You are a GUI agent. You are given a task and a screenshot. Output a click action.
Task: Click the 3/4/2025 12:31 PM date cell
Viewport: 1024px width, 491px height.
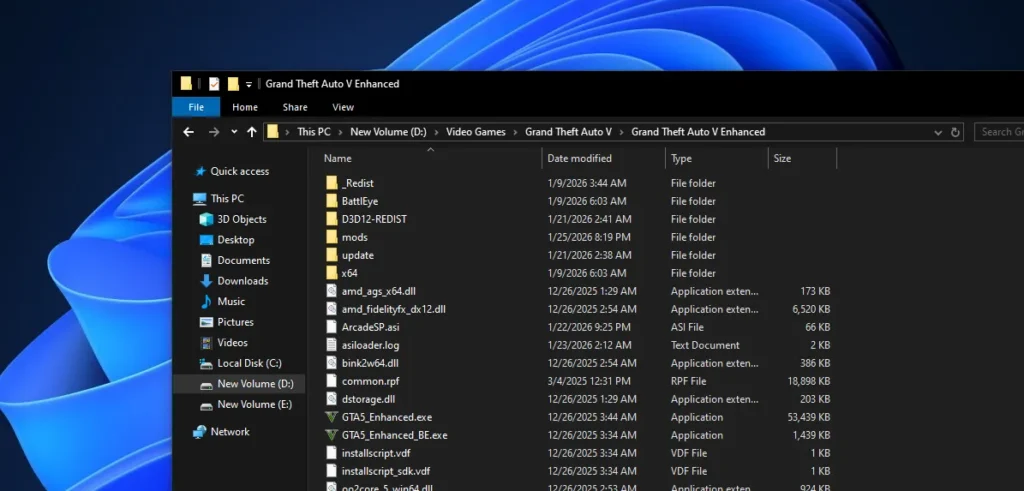point(589,381)
